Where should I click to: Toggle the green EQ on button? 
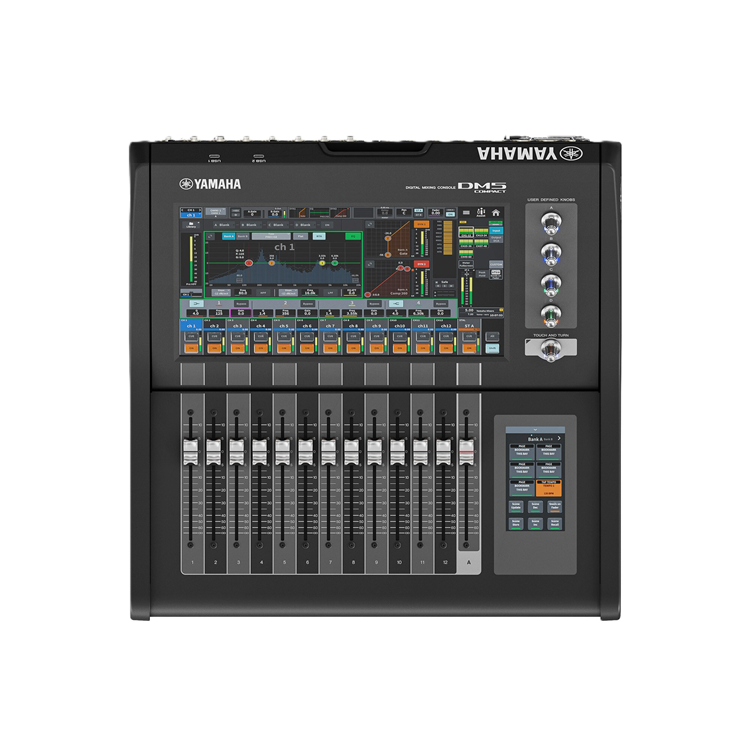pyautogui.click(x=353, y=236)
